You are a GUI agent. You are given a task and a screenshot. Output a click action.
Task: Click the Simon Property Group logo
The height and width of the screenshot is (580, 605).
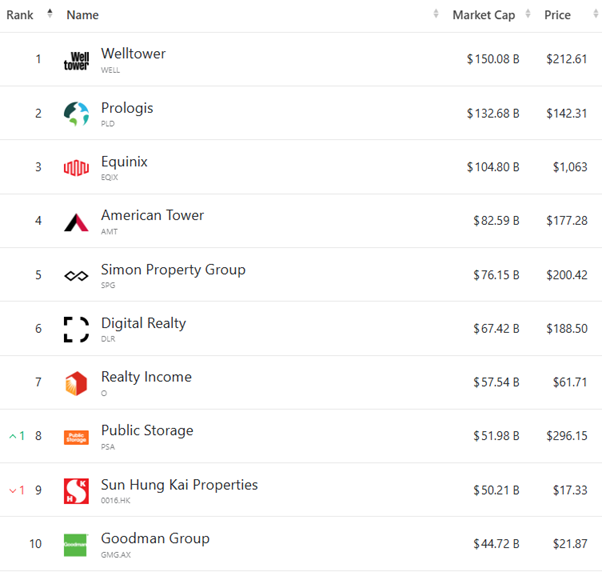(x=76, y=276)
